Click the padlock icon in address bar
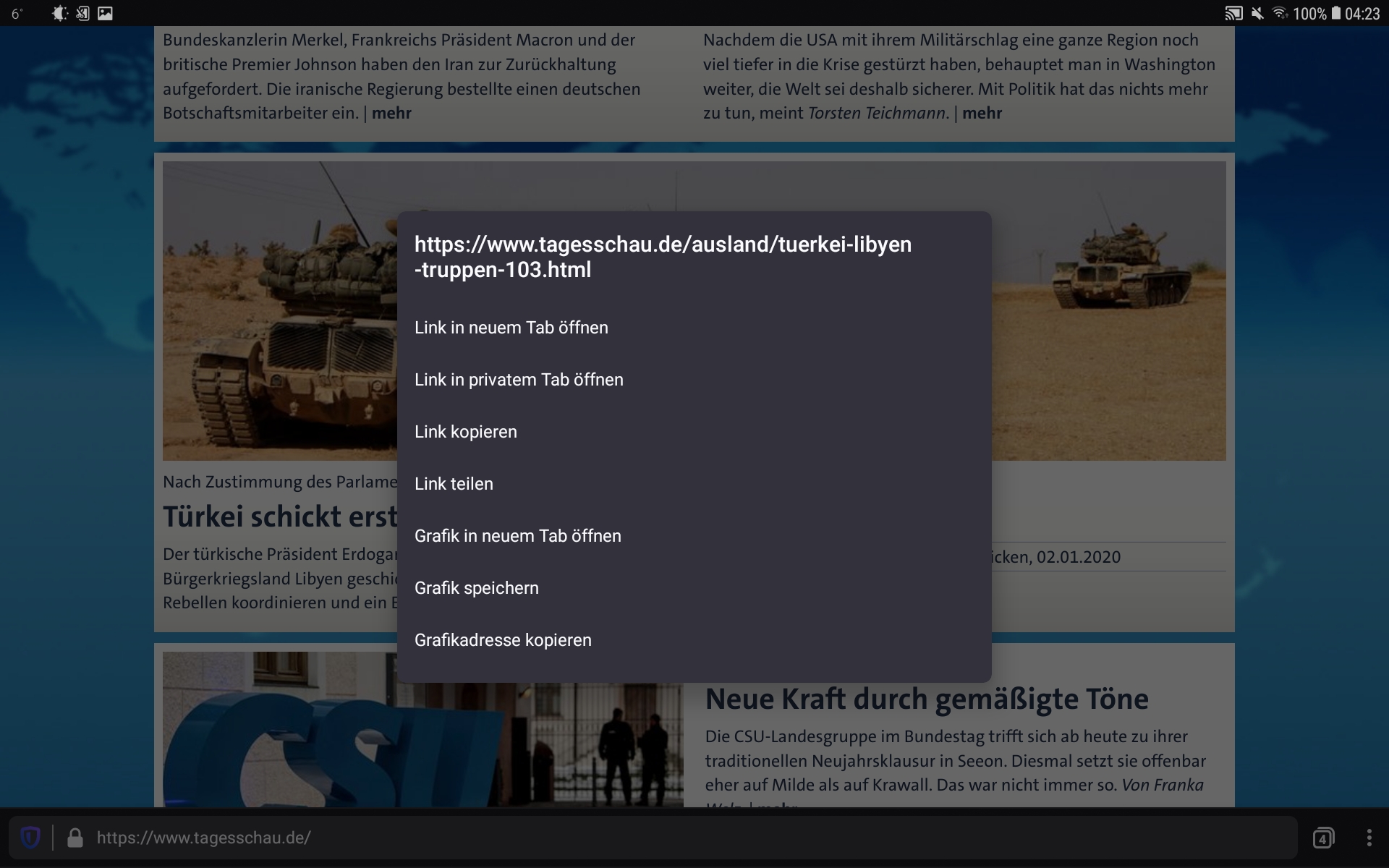Viewport: 1389px width, 868px height. 75,838
